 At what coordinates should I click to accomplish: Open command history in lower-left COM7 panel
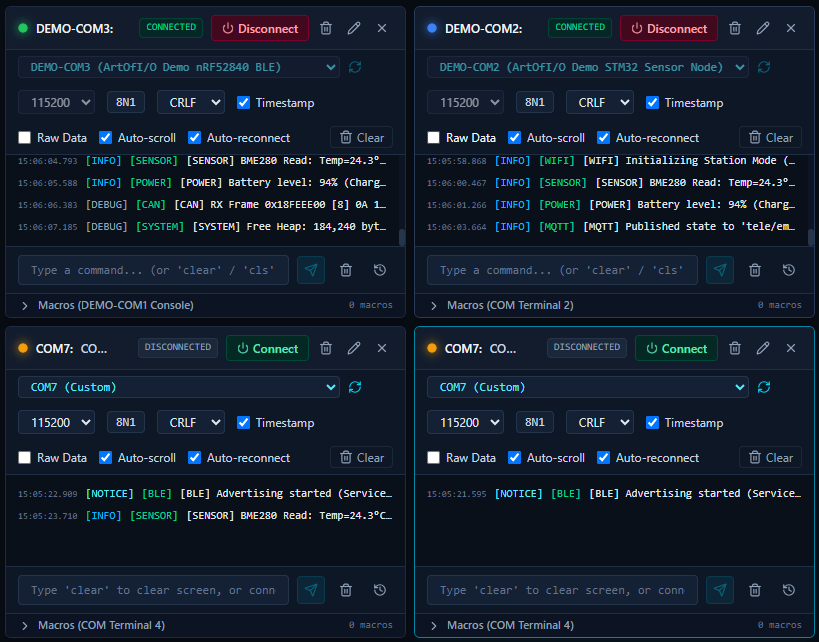pyautogui.click(x=380, y=590)
